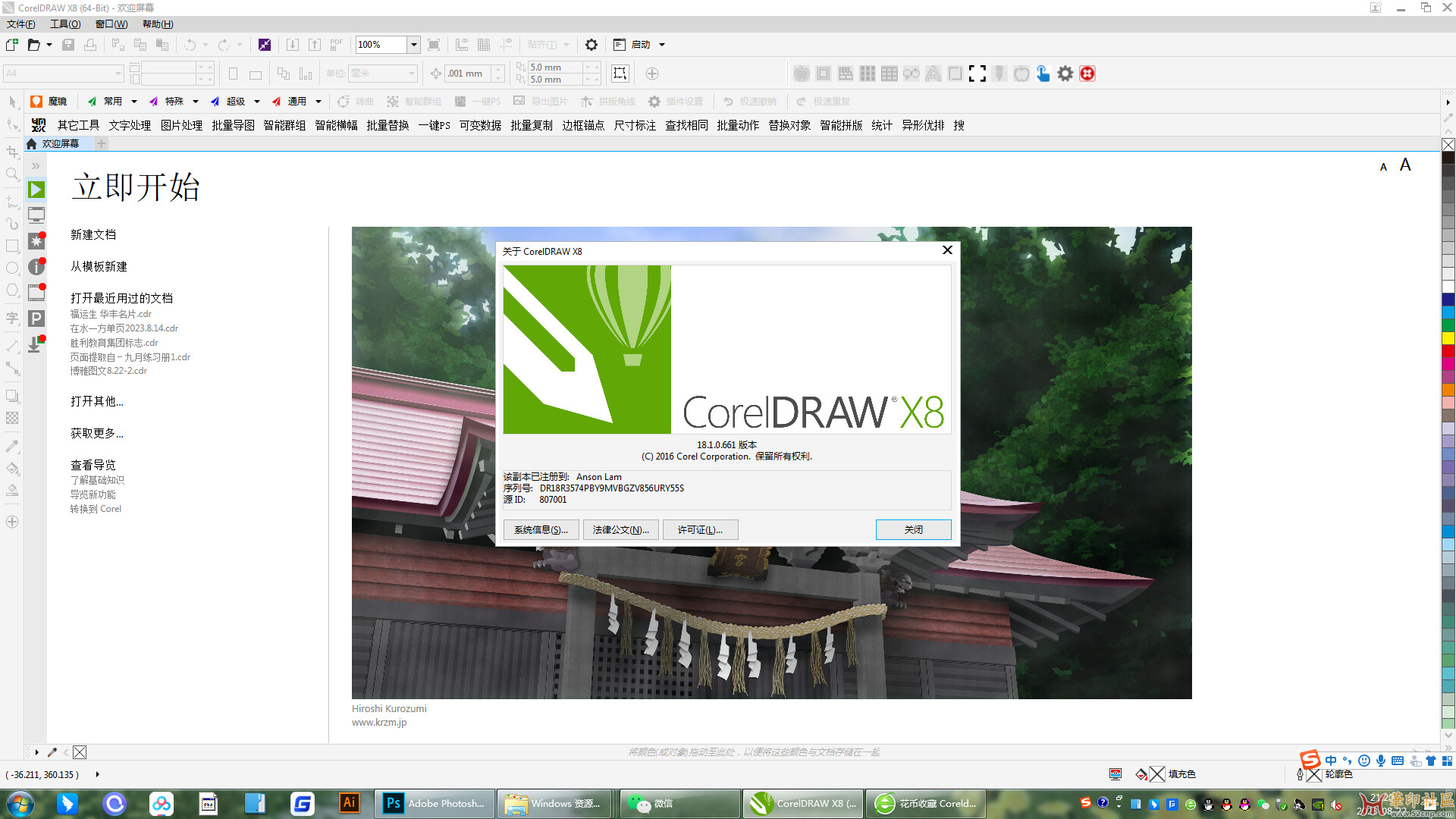Open What's New star icon in sidebar

[36, 241]
